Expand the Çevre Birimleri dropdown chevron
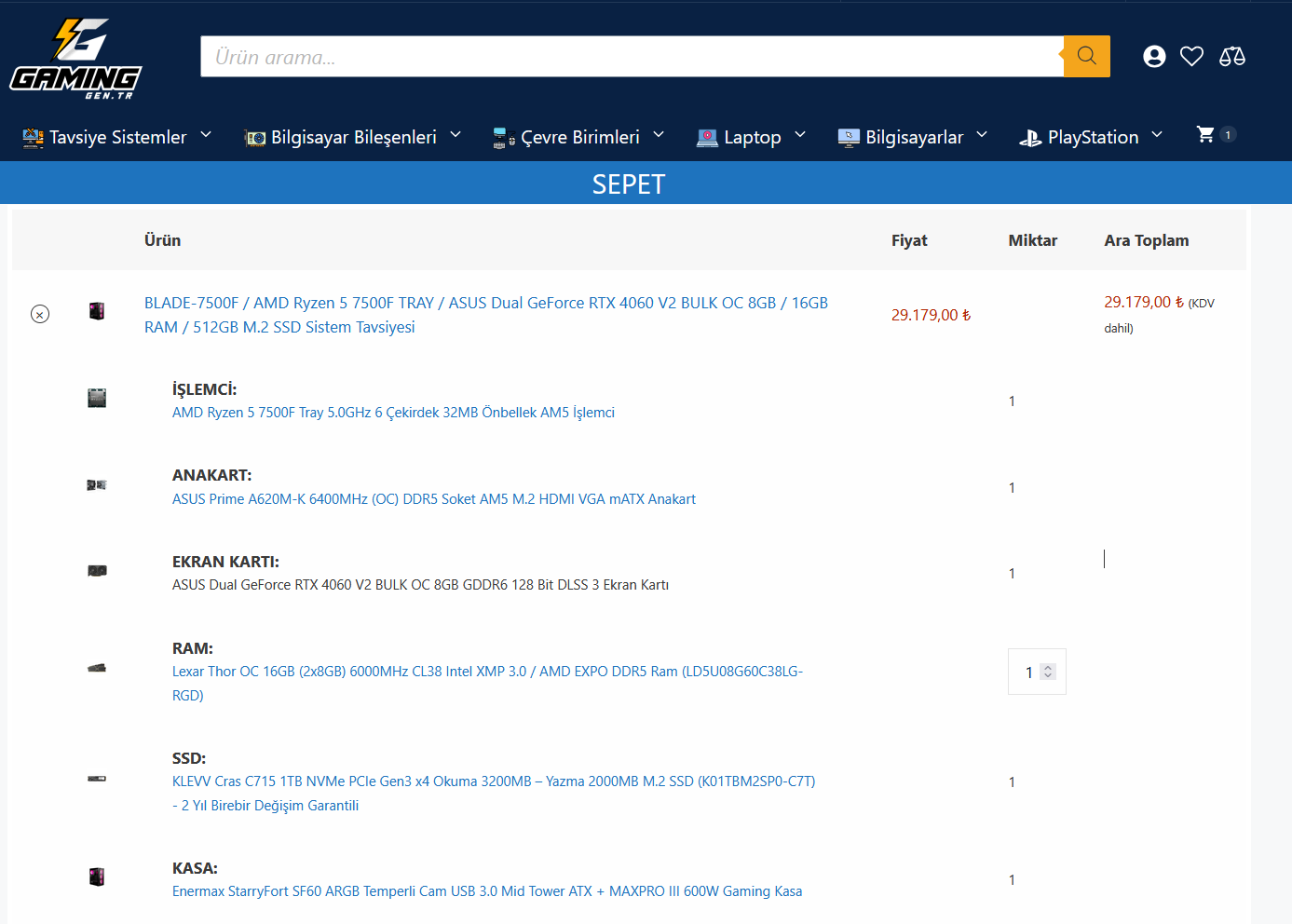The height and width of the screenshot is (924, 1292). tap(659, 135)
